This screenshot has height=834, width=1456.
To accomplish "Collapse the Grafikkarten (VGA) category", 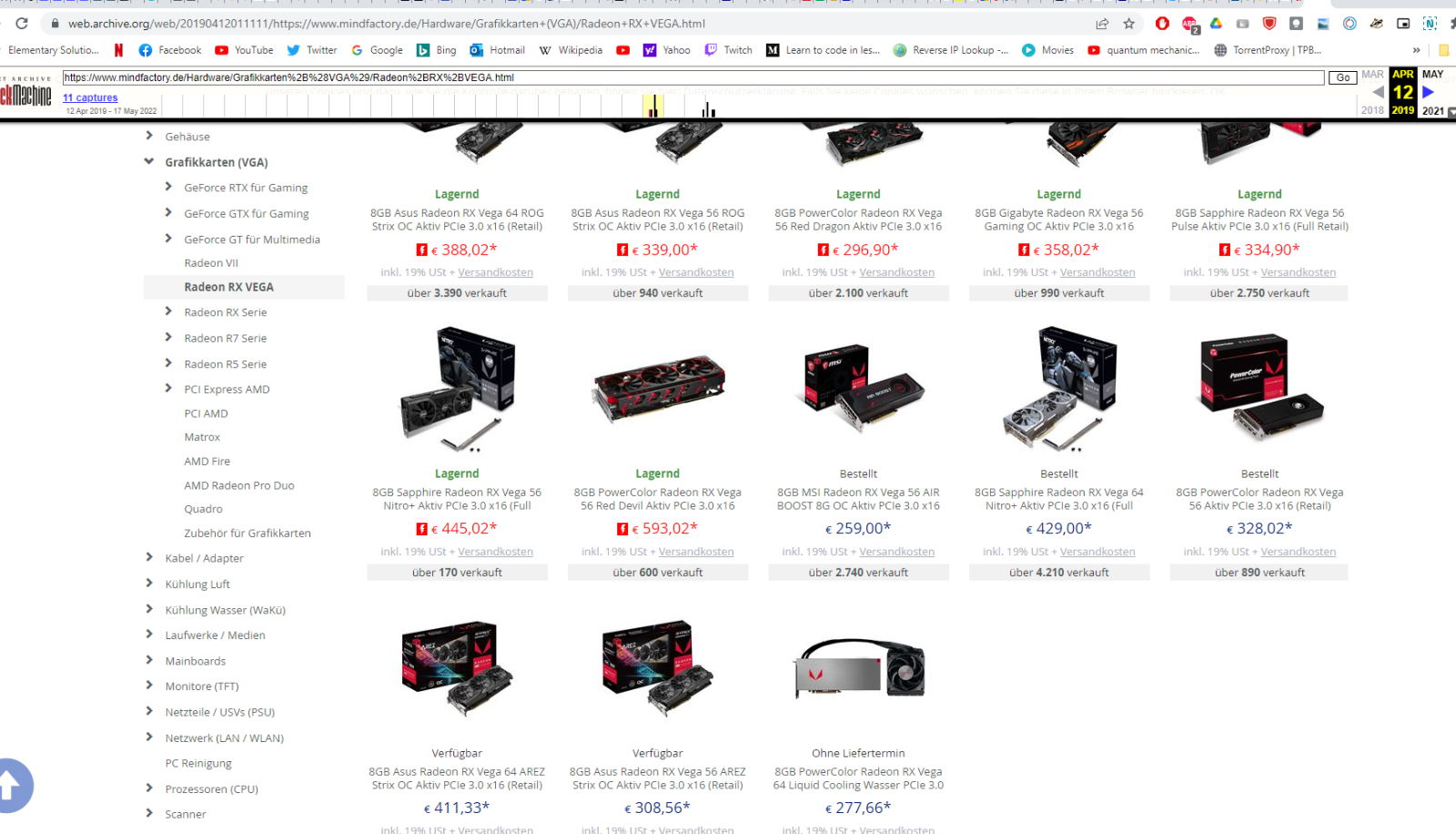I will pos(148,162).
